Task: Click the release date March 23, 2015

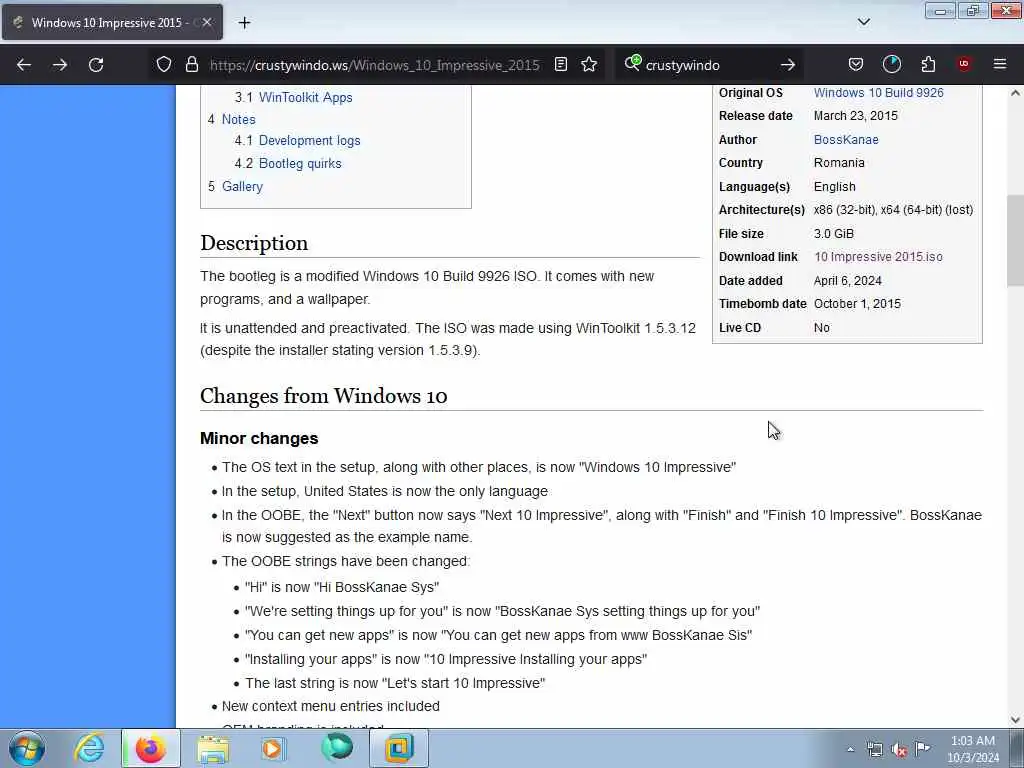Action: tap(856, 116)
